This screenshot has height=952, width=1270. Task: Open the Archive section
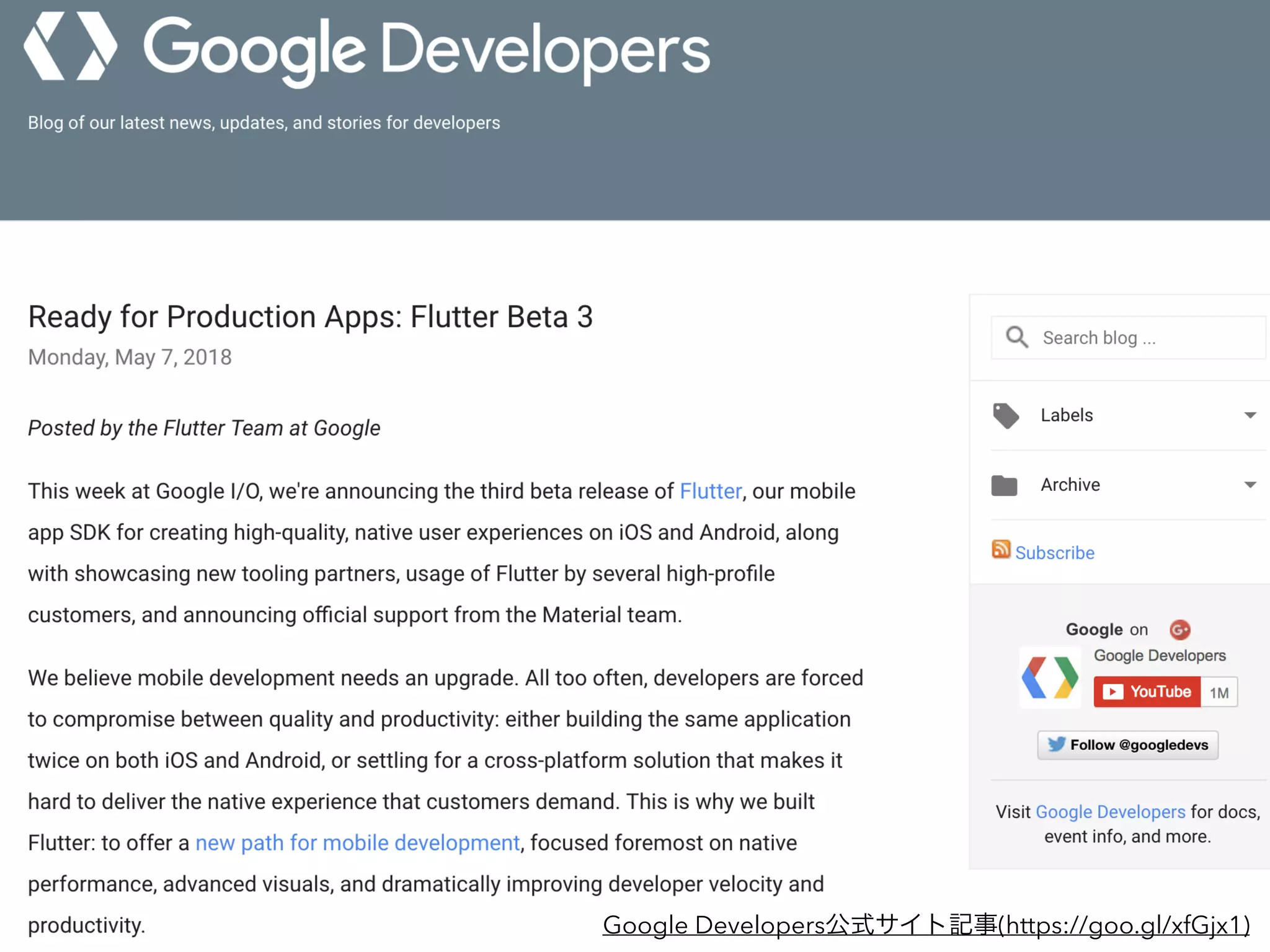point(1129,485)
